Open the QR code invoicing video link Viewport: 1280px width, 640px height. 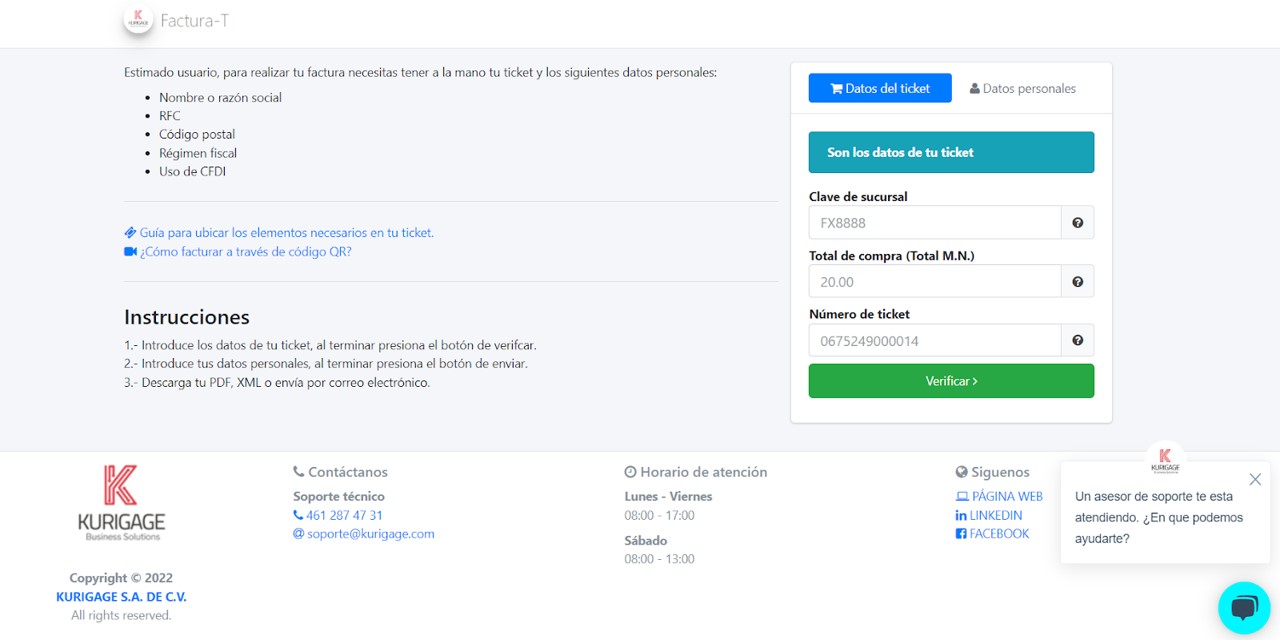245,252
